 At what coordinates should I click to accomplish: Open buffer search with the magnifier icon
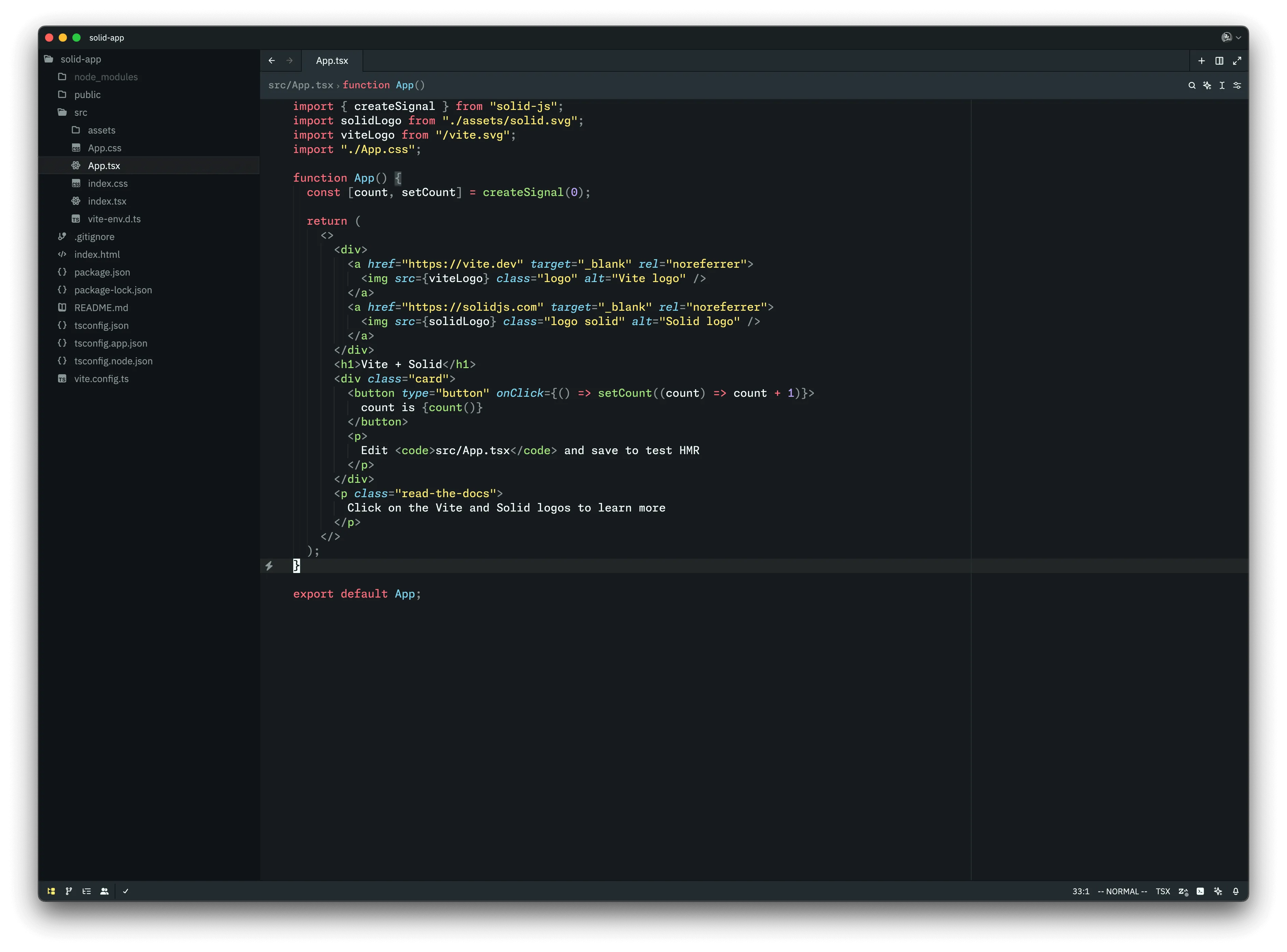[x=1192, y=85]
